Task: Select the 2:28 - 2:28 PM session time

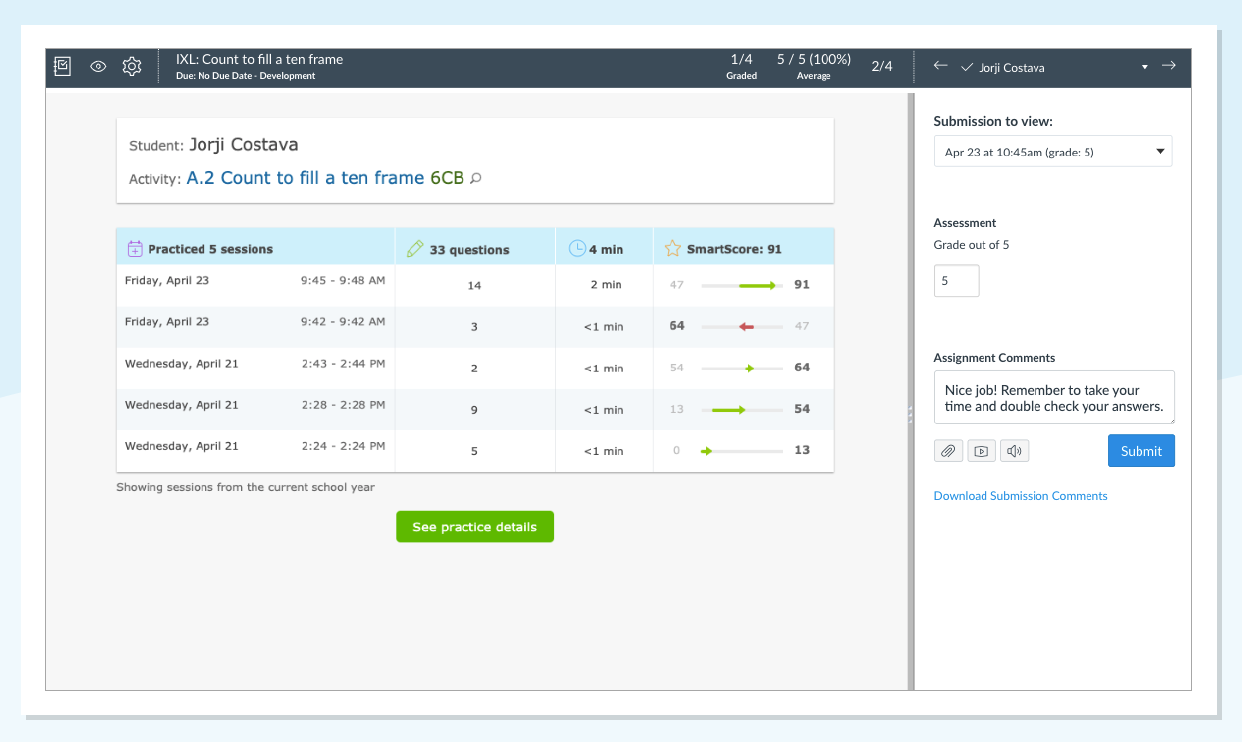Action: click(x=343, y=405)
